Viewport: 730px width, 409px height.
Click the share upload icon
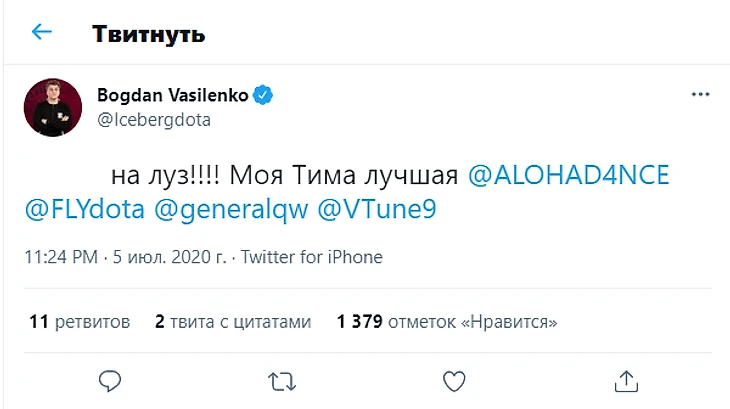point(626,380)
